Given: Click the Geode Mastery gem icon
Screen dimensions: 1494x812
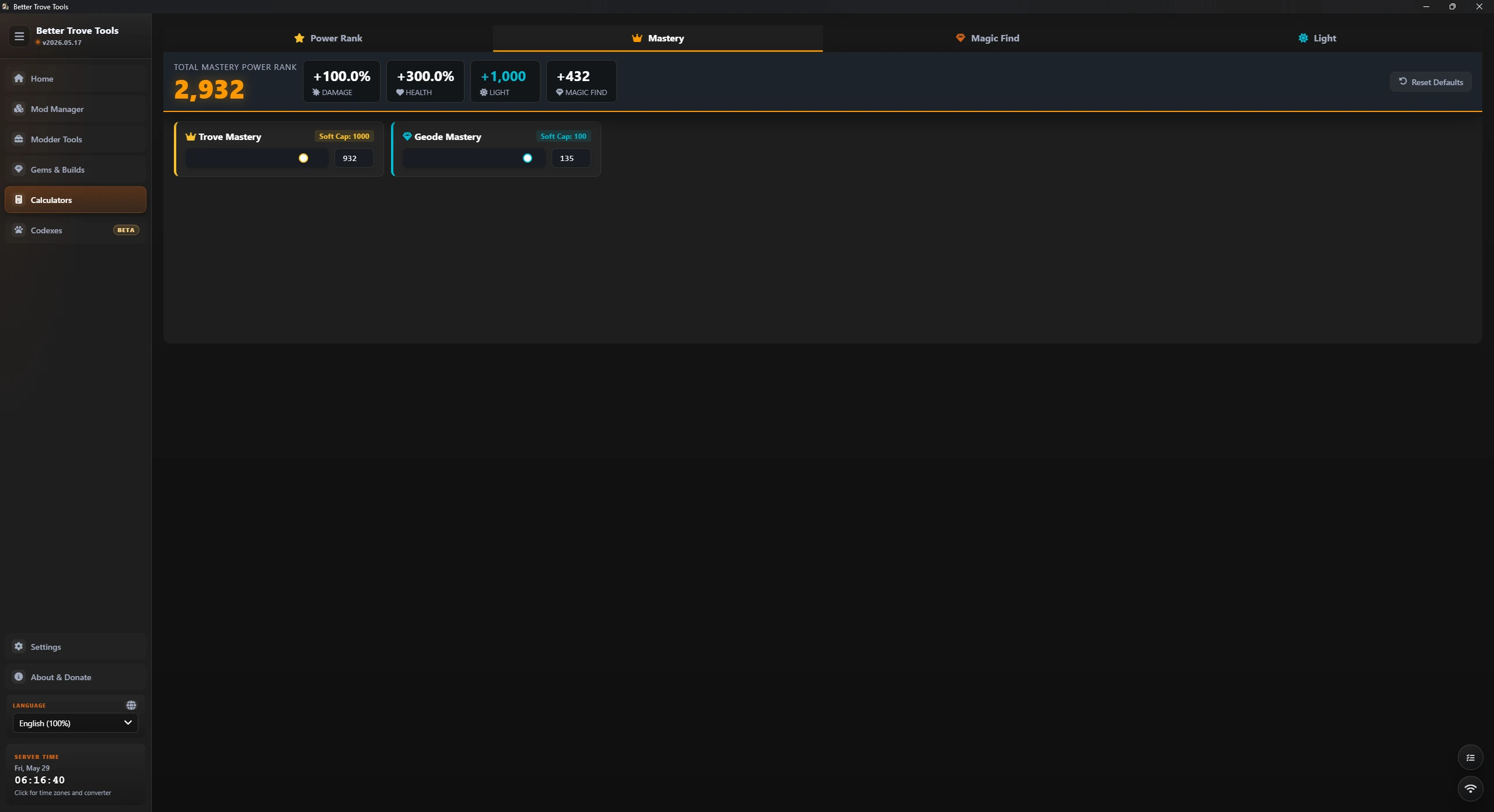Looking at the screenshot, I should coord(407,136).
